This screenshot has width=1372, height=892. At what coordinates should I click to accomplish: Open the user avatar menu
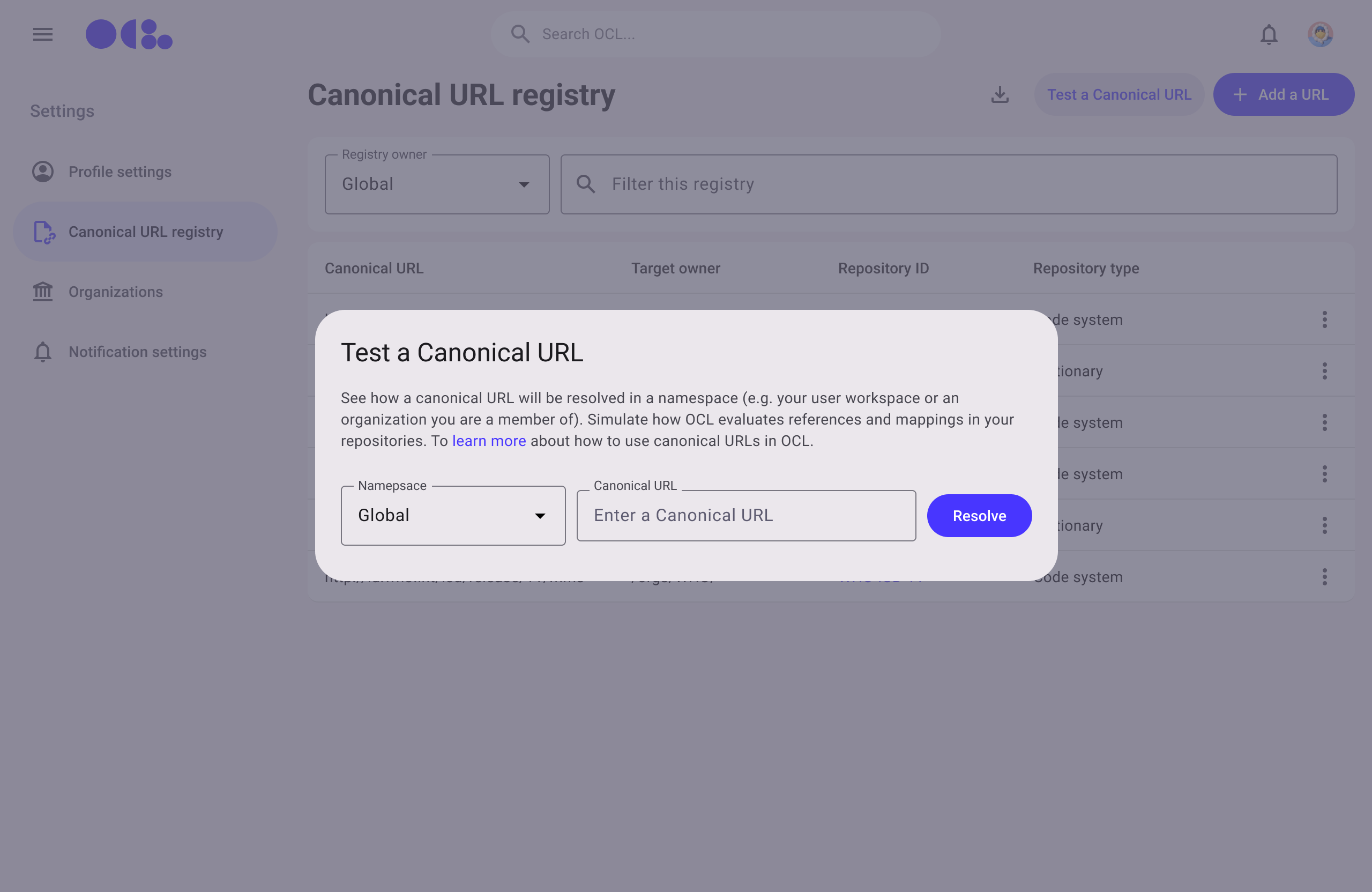(x=1319, y=35)
